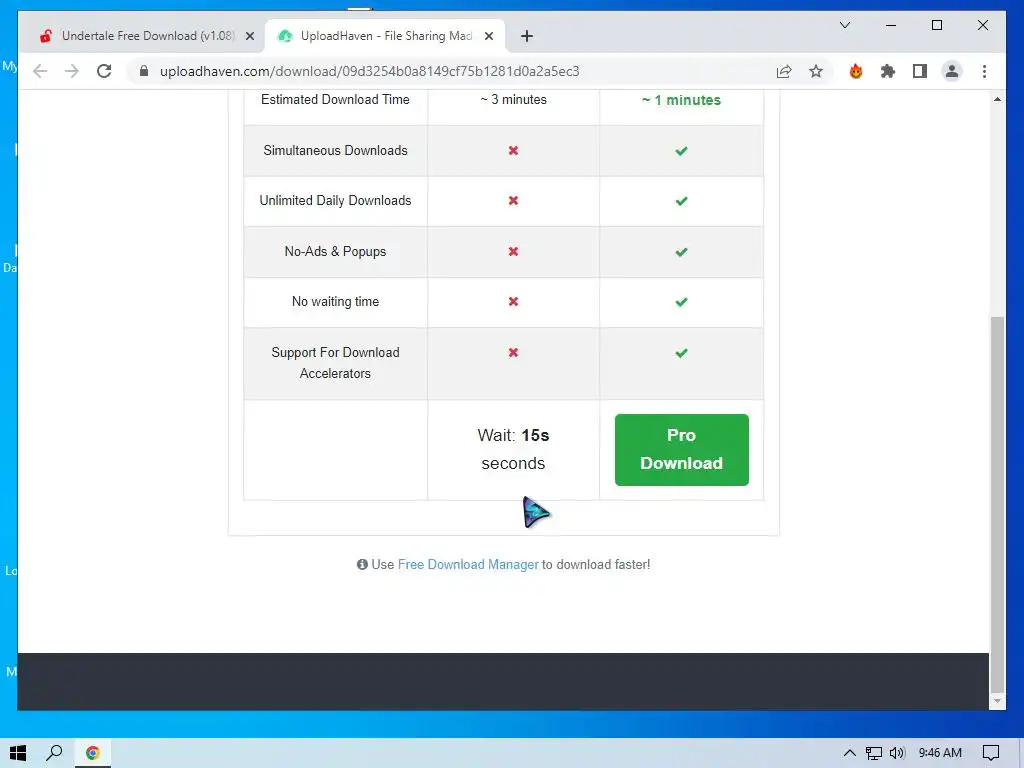Open the Chrome profile avatar
The width and height of the screenshot is (1024, 768).
pos(952,71)
